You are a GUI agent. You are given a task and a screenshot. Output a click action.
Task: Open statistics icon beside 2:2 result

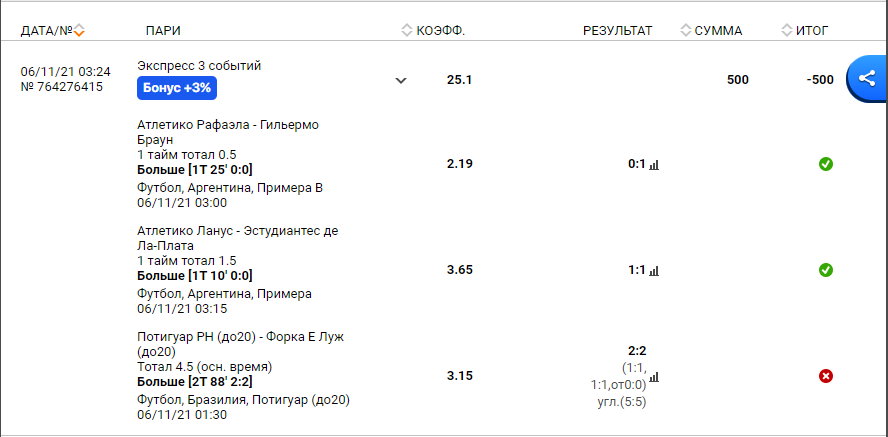(655, 377)
